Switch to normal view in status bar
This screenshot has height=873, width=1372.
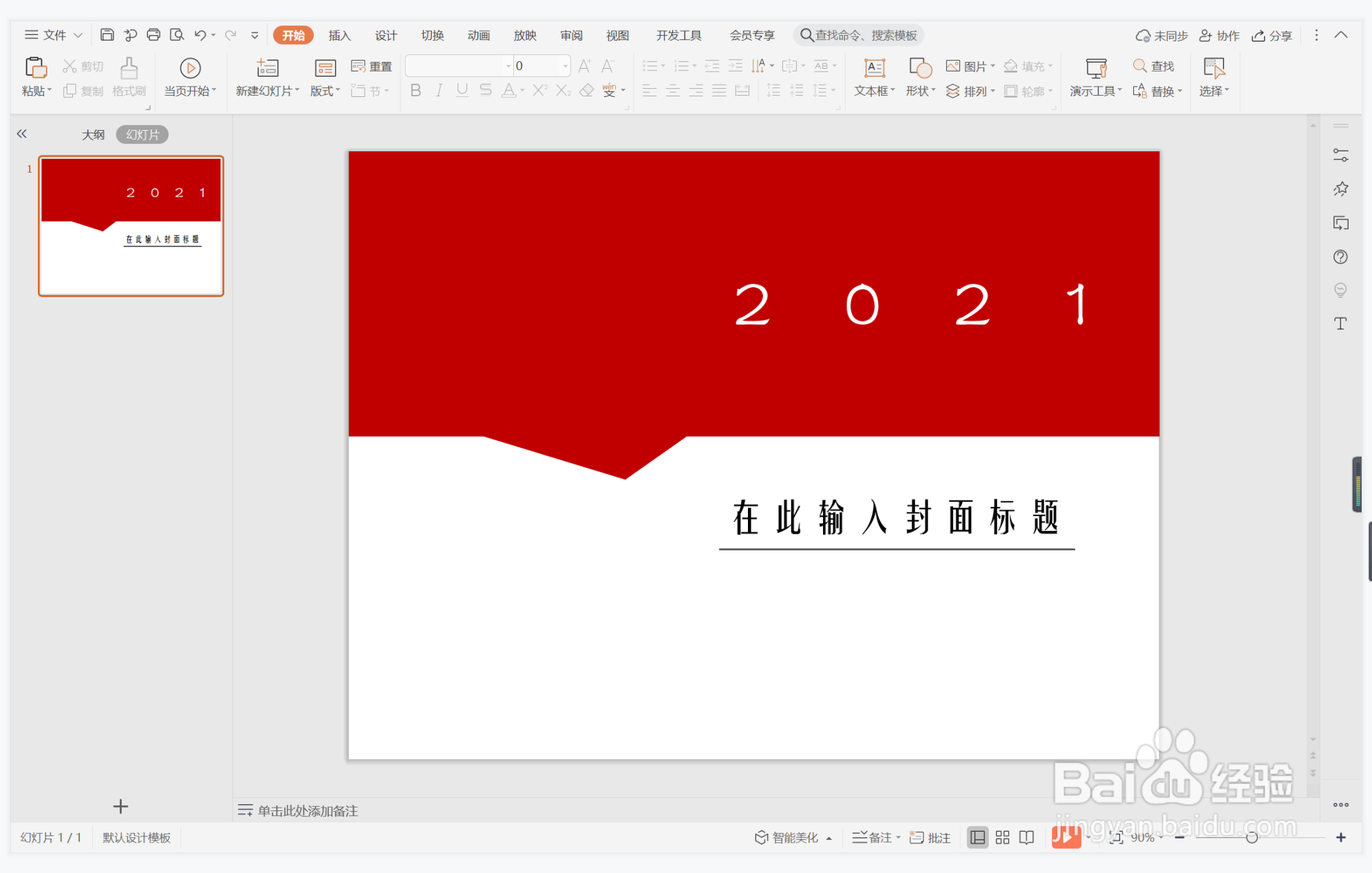pos(977,837)
